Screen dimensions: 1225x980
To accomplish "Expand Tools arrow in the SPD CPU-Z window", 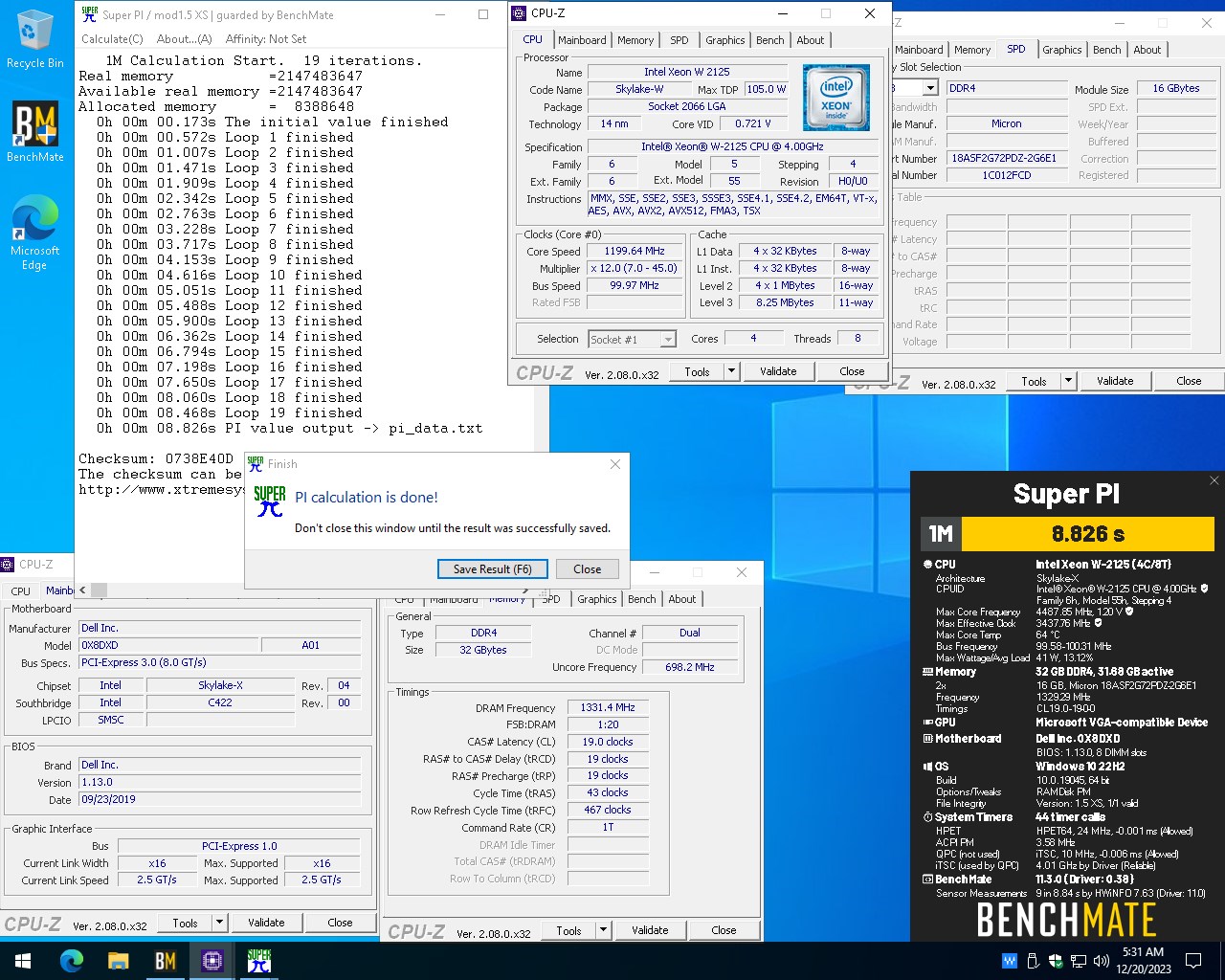I will [x=1068, y=381].
